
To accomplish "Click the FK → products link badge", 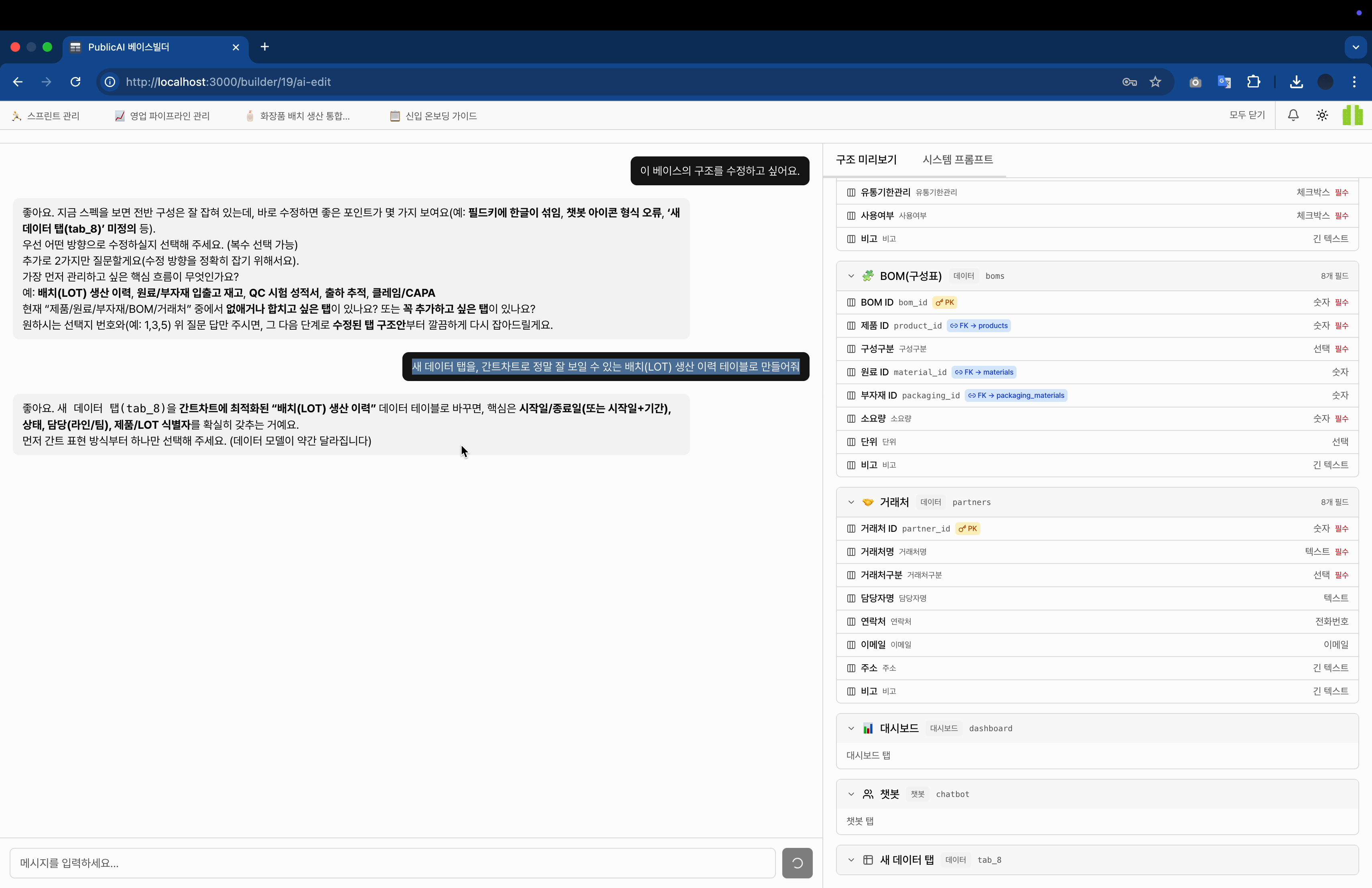I will click(x=978, y=326).
